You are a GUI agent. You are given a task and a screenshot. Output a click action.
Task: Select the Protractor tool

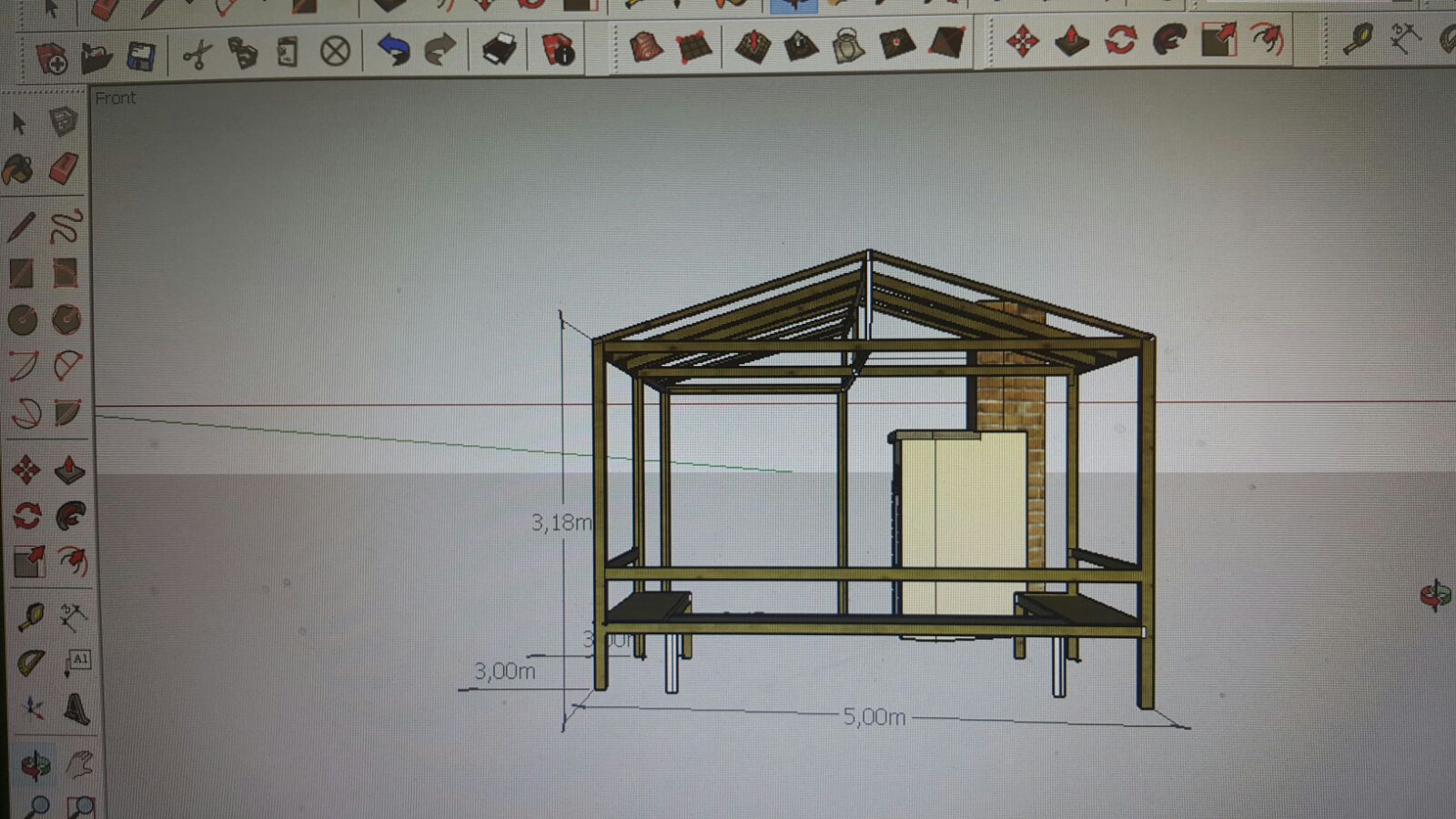pyautogui.click(x=30, y=662)
